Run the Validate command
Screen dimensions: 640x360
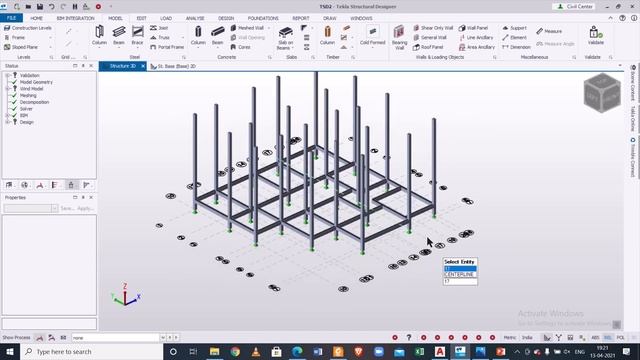[x=596, y=35]
